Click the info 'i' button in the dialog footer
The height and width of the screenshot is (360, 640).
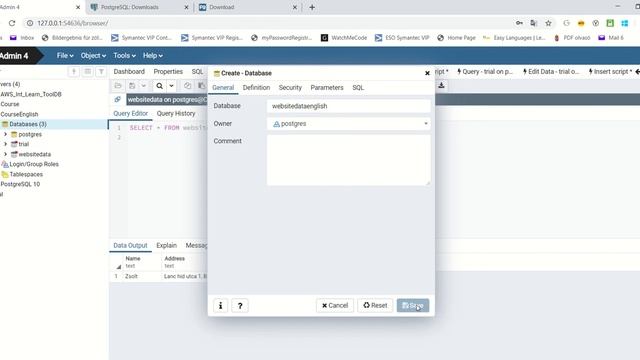(220, 305)
